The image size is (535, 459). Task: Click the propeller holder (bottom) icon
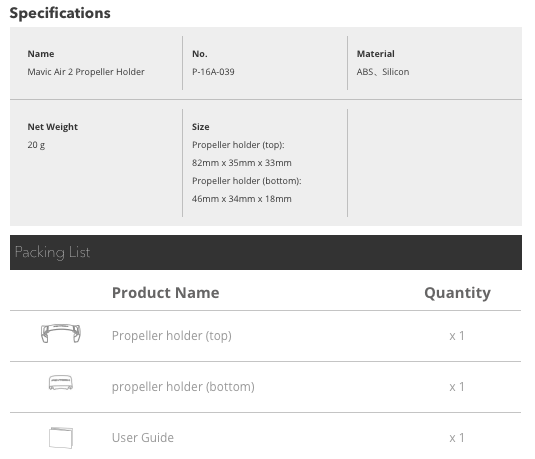coord(61,383)
